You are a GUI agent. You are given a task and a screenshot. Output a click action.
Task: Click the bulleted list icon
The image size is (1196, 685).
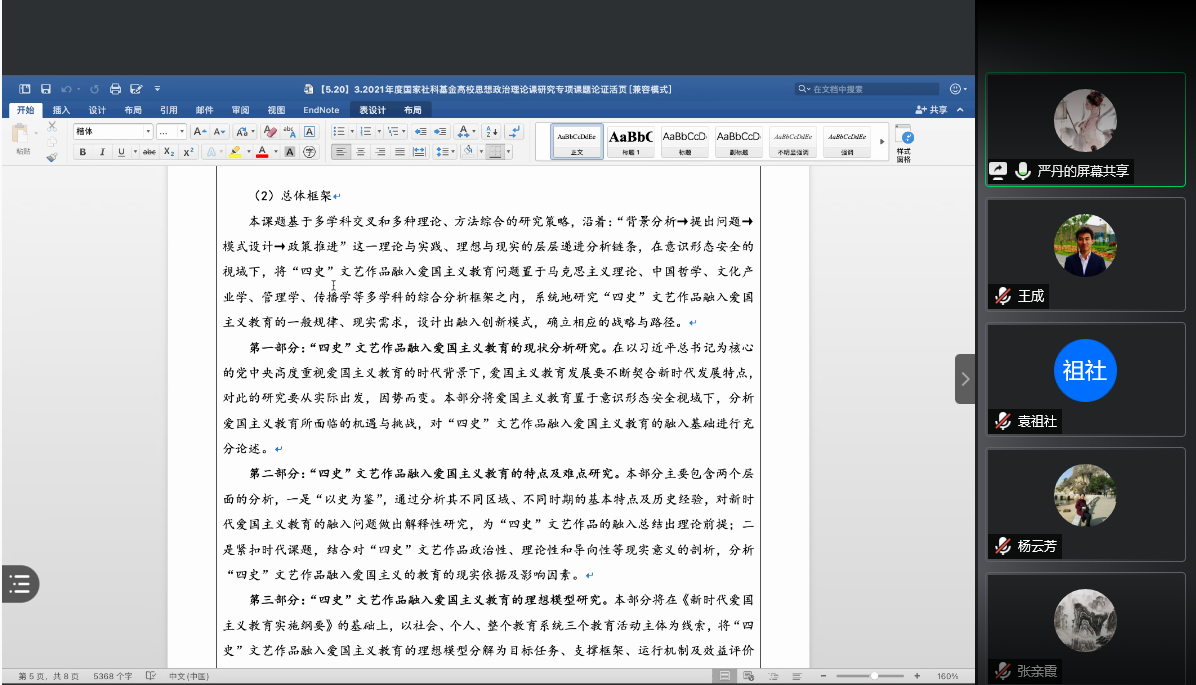click(339, 131)
